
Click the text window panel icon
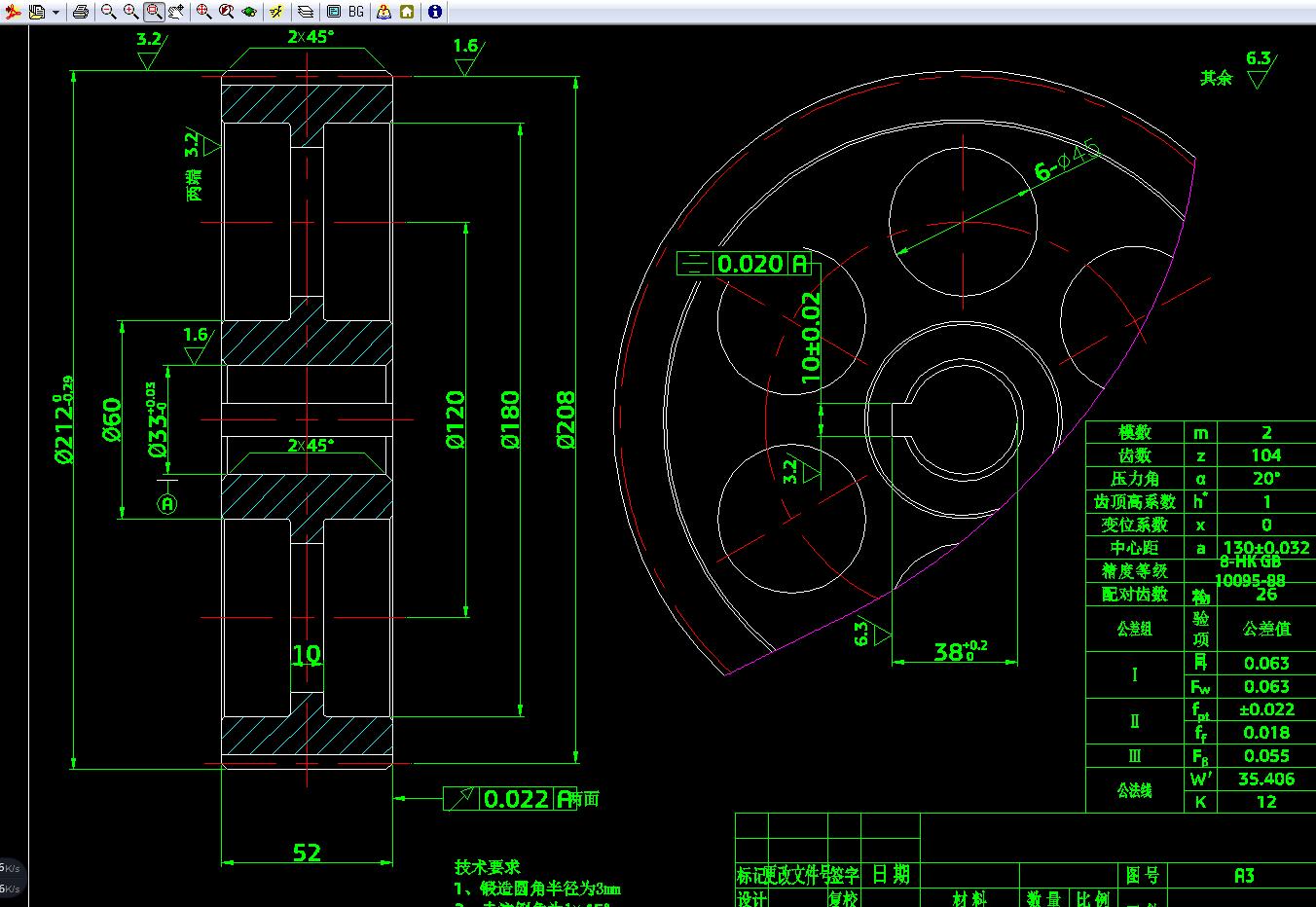click(333, 12)
